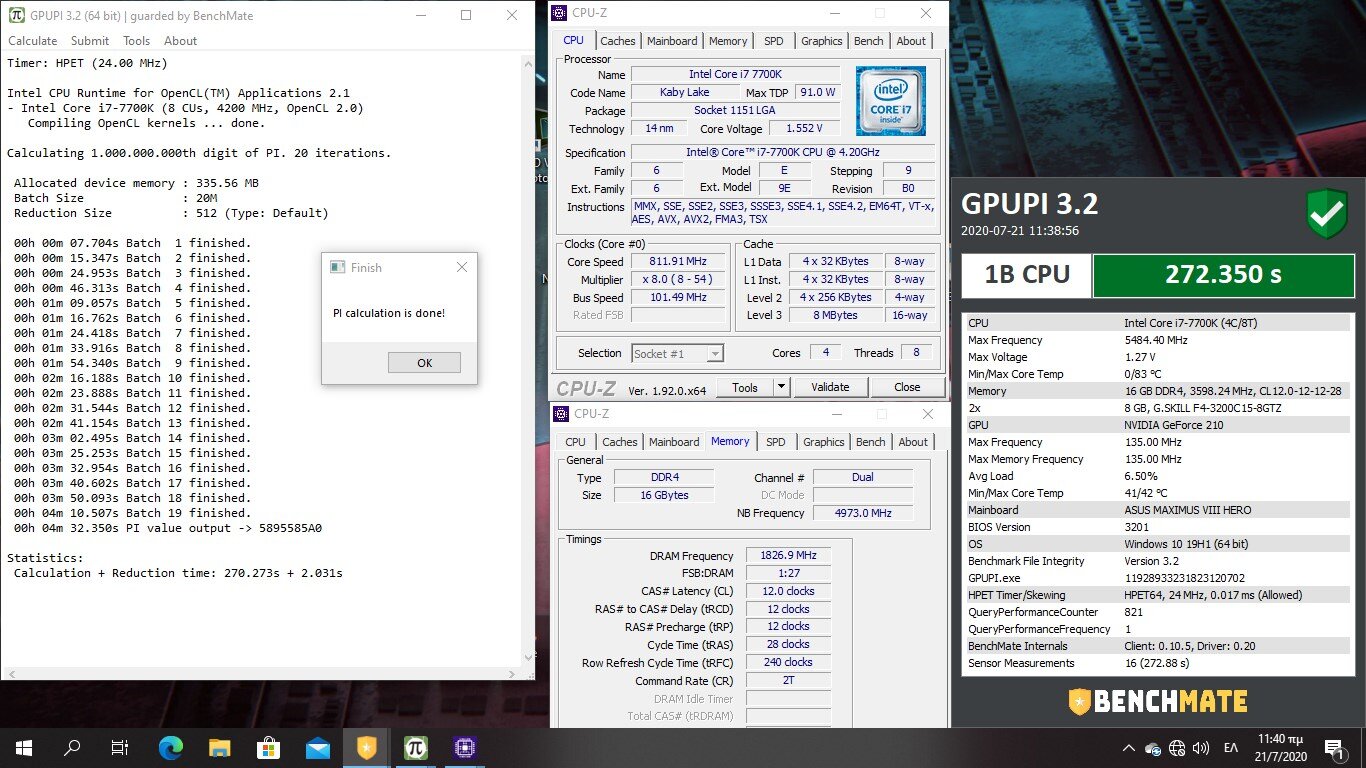Screen dimensions: 1366x768
Task: Open Bench tab in top CPU-Z window
Action: [x=868, y=41]
